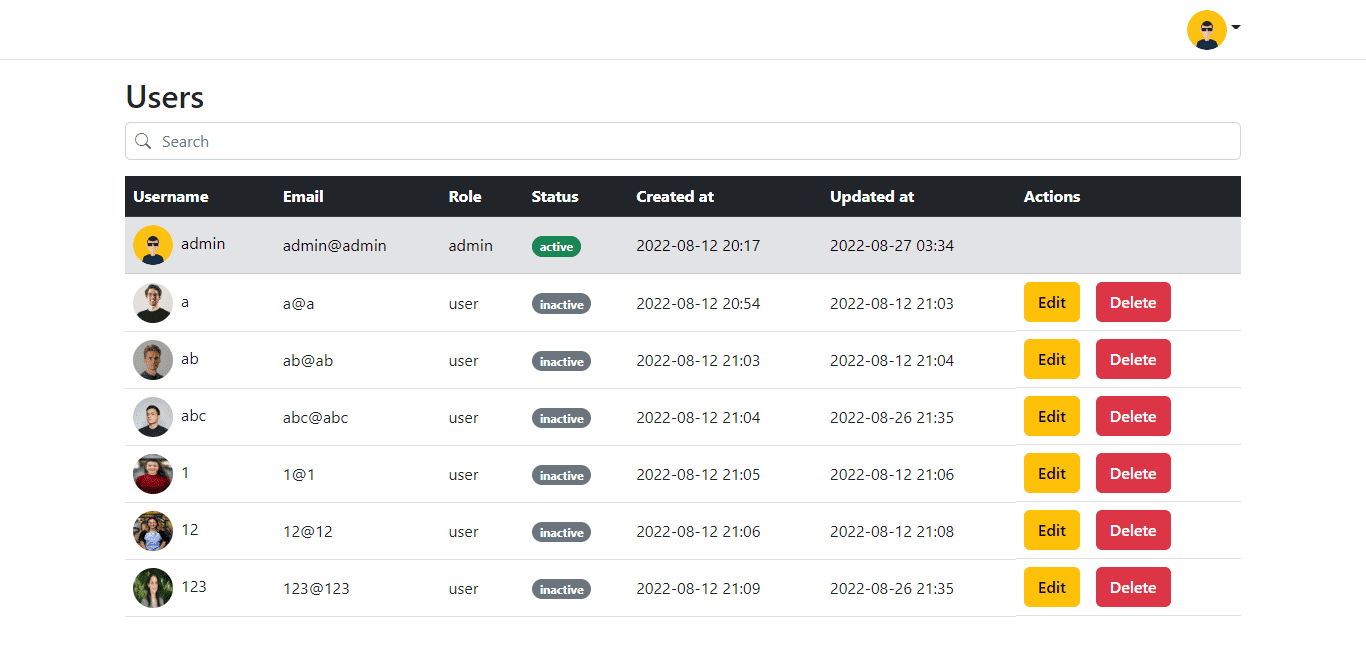The height and width of the screenshot is (657, 1366).
Task: Click avatar of user '1'
Action: [153, 474]
